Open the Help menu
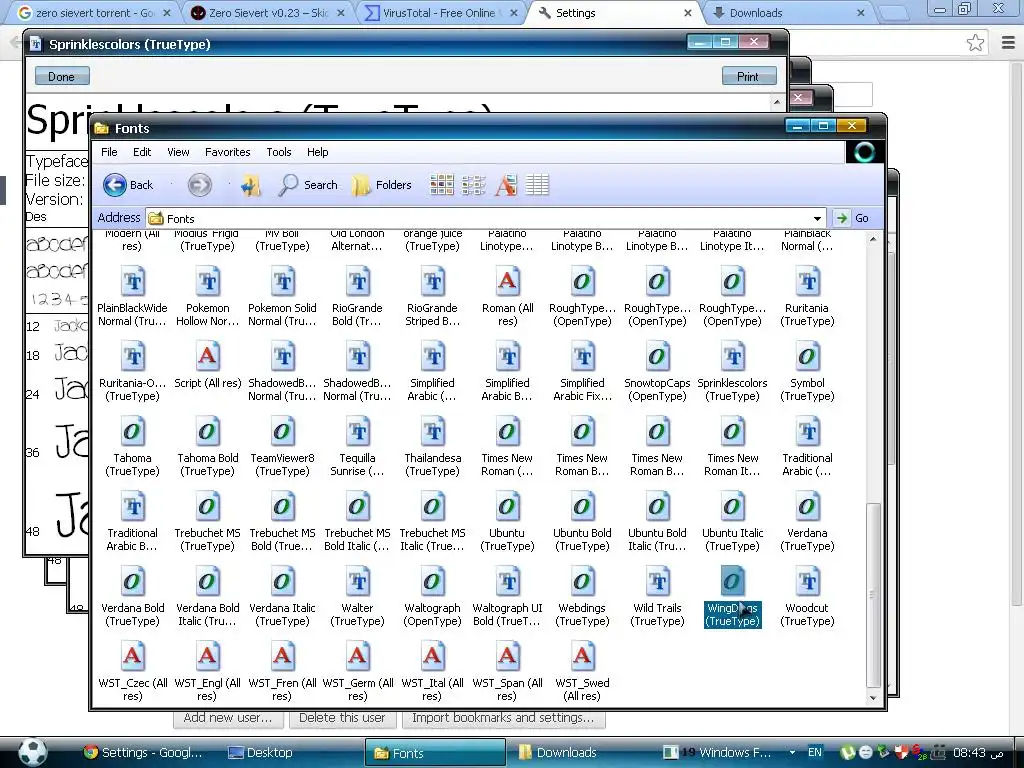The height and width of the screenshot is (768, 1024). (x=317, y=152)
